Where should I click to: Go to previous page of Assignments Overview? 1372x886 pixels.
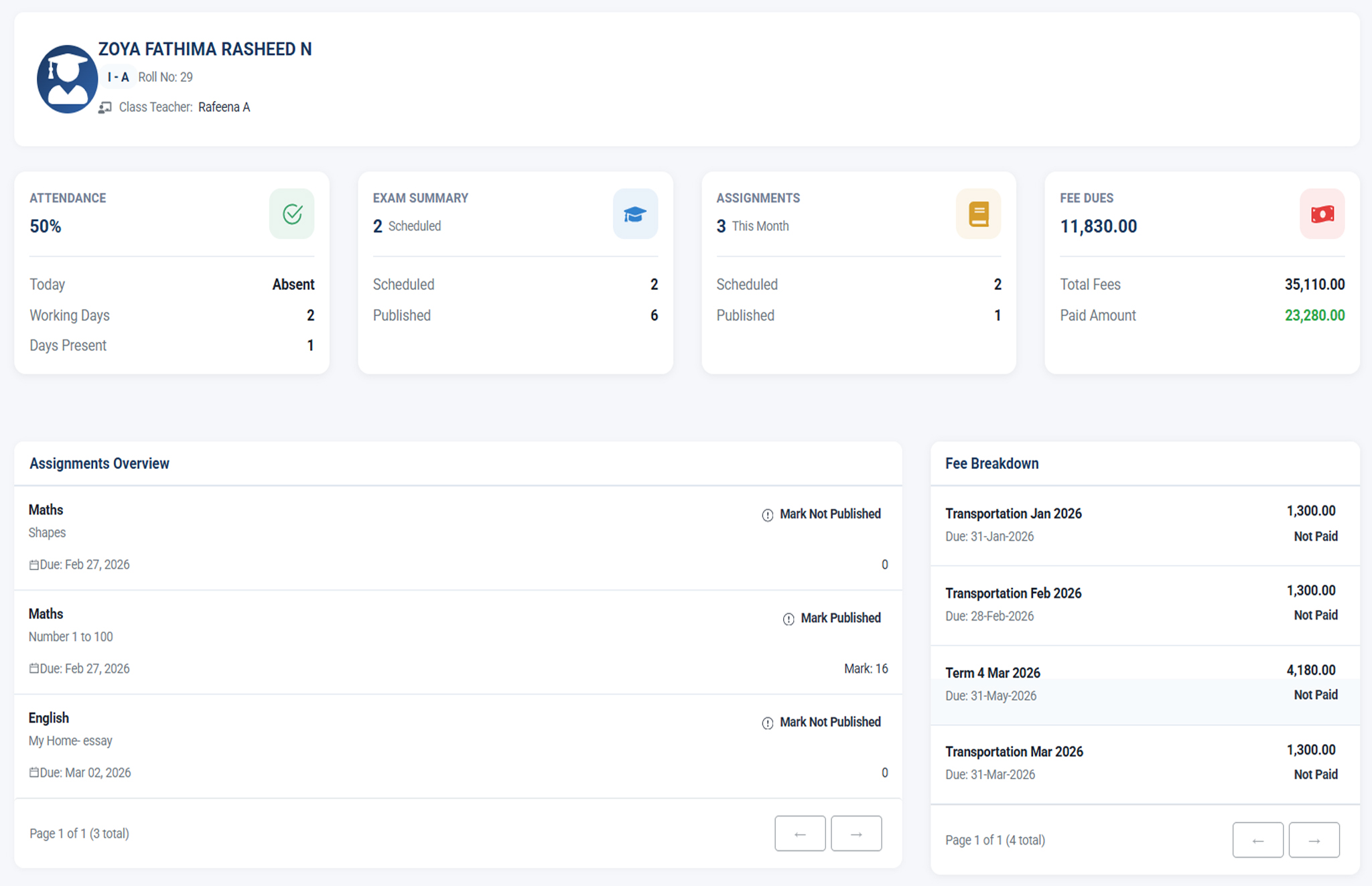coord(800,834)
